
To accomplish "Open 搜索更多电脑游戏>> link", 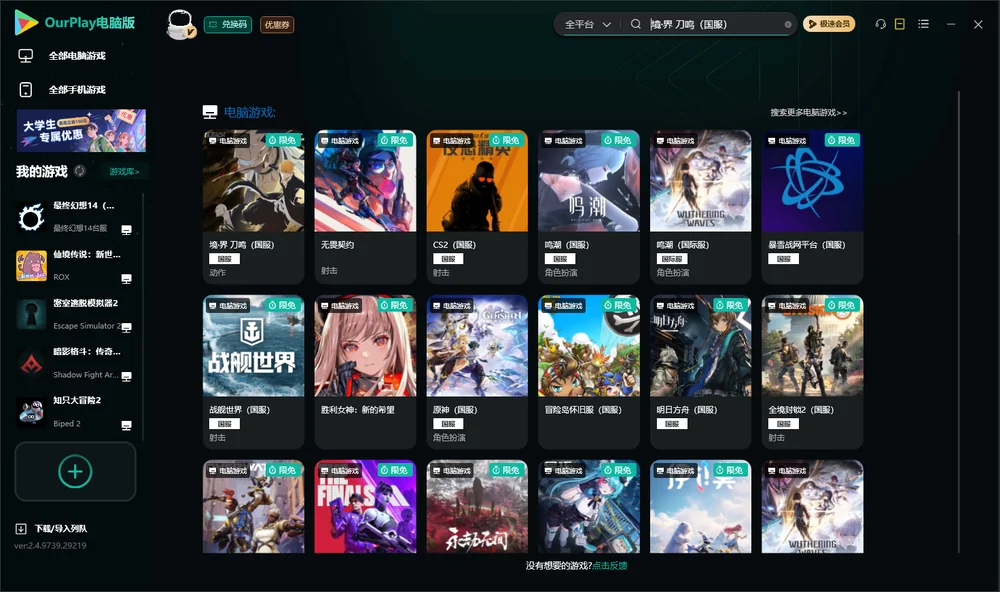I will 808,112.
